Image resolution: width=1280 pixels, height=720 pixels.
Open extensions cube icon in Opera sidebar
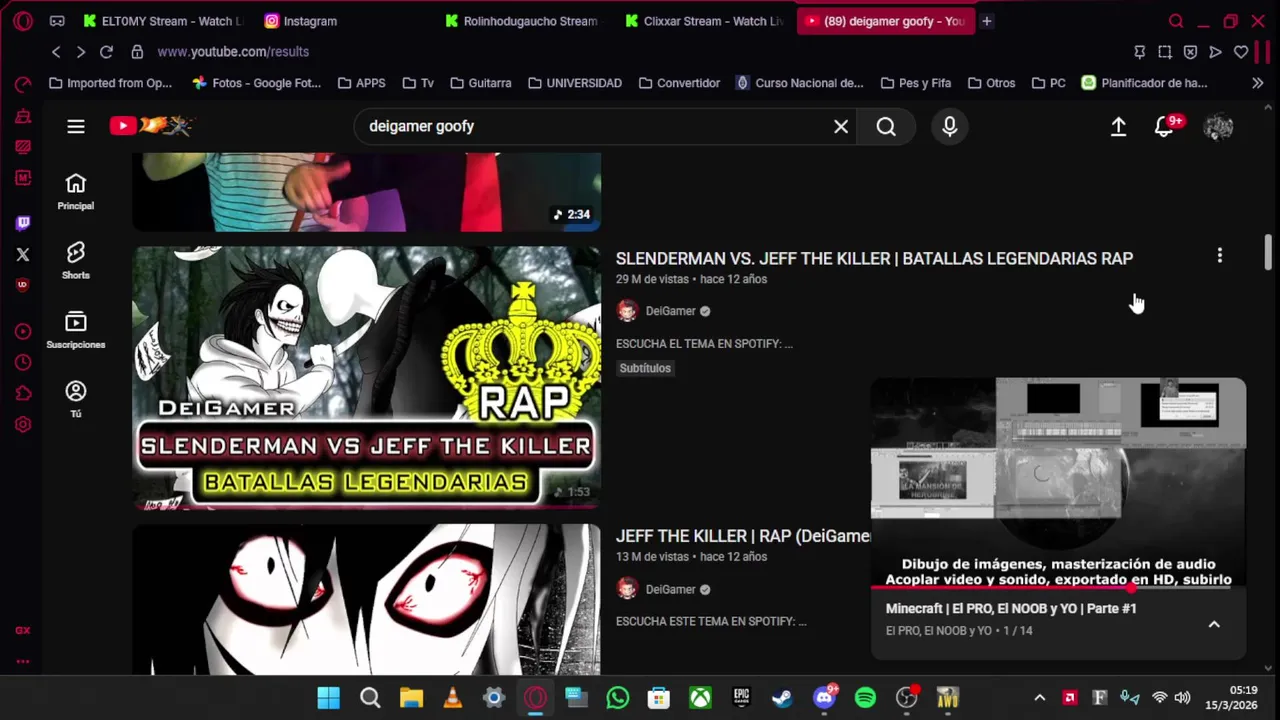click(x=23, y=393)
